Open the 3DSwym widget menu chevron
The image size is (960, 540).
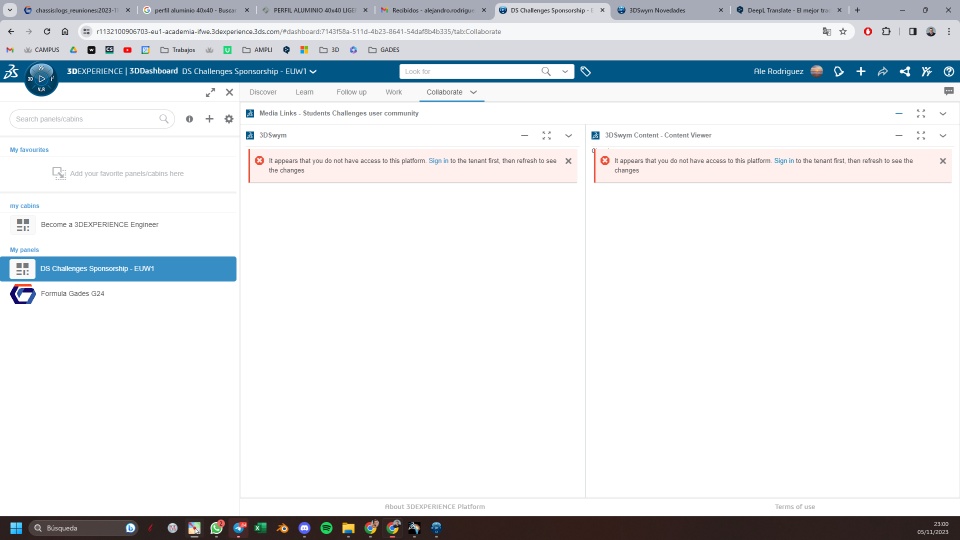(569, 135)
